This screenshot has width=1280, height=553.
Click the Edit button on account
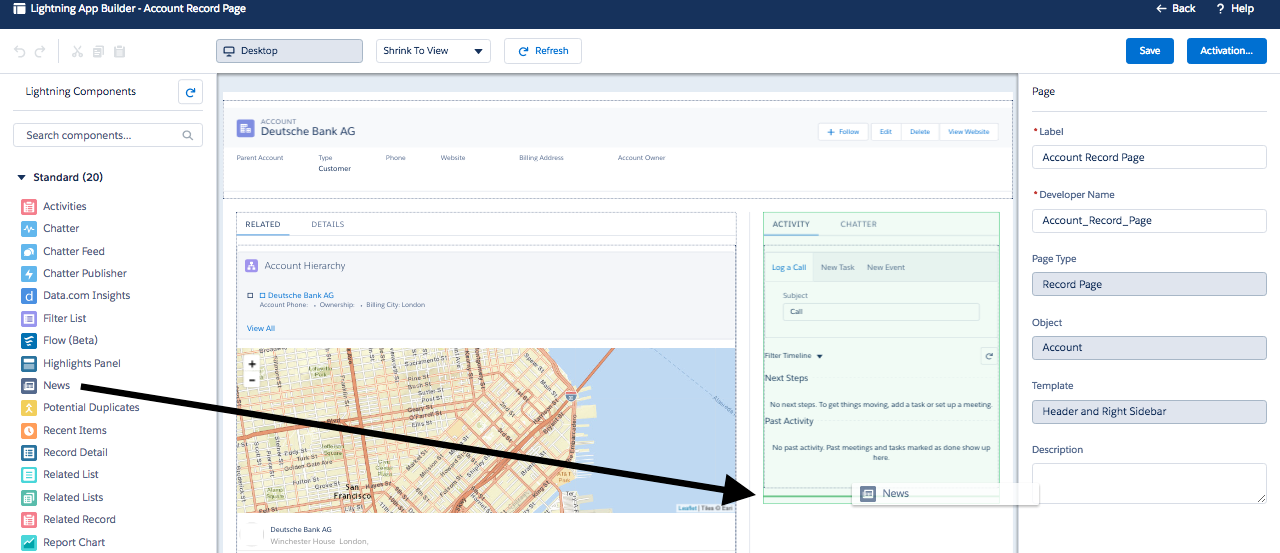click(886, 132)
